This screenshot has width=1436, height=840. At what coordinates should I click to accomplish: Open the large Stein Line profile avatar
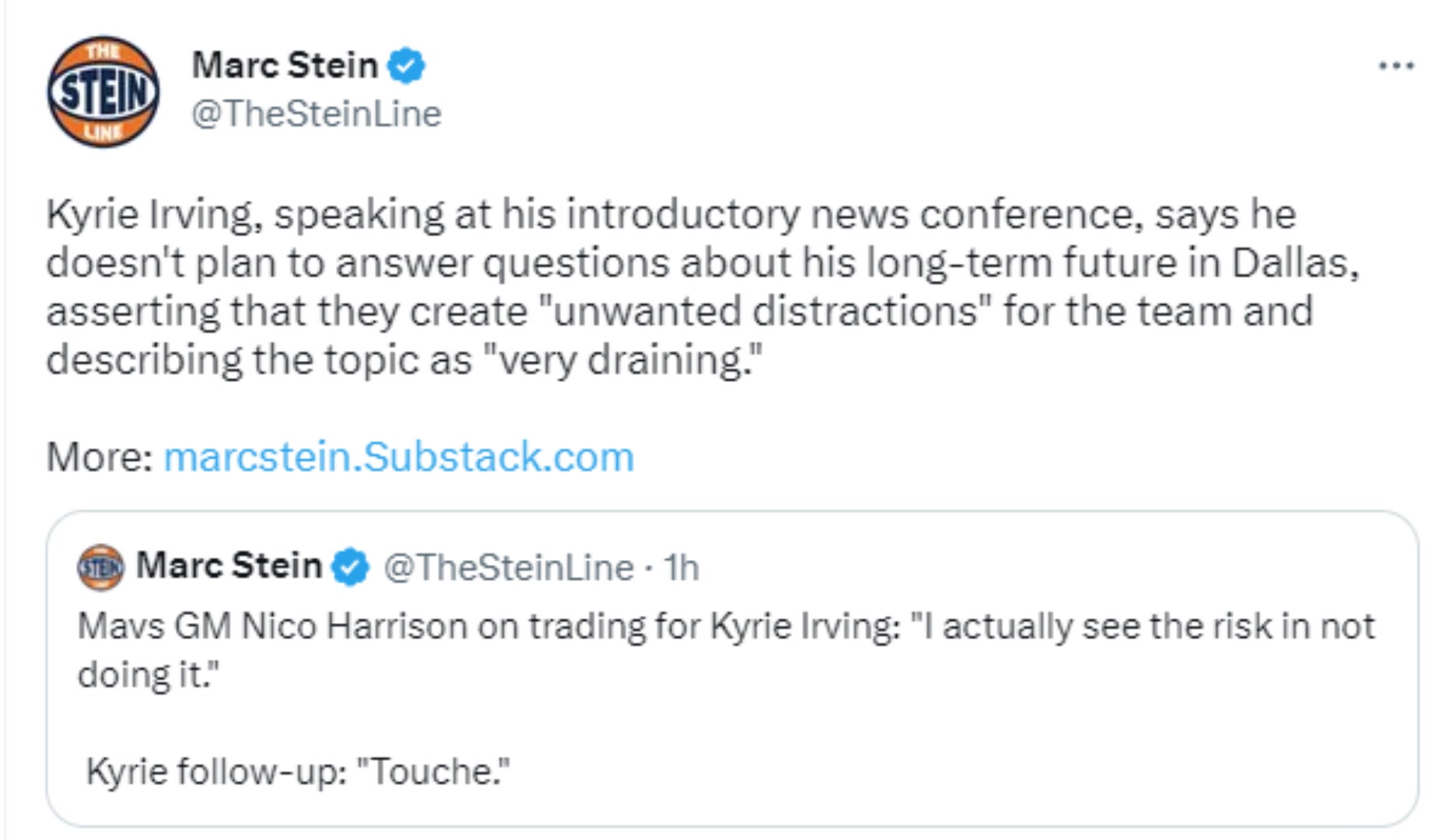coord(103,92)
